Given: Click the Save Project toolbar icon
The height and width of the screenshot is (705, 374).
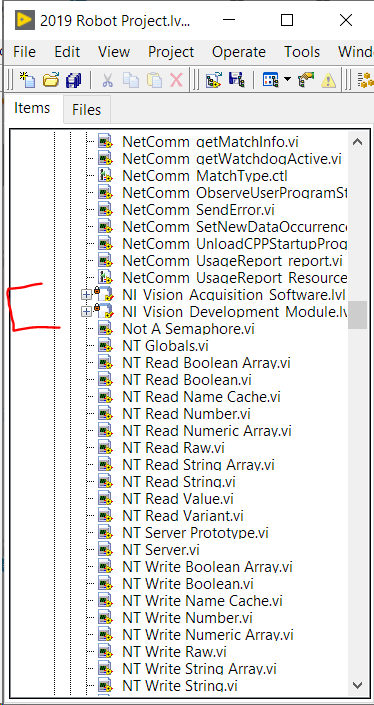Looking at the screenshot, I should (x=236, y=81).
